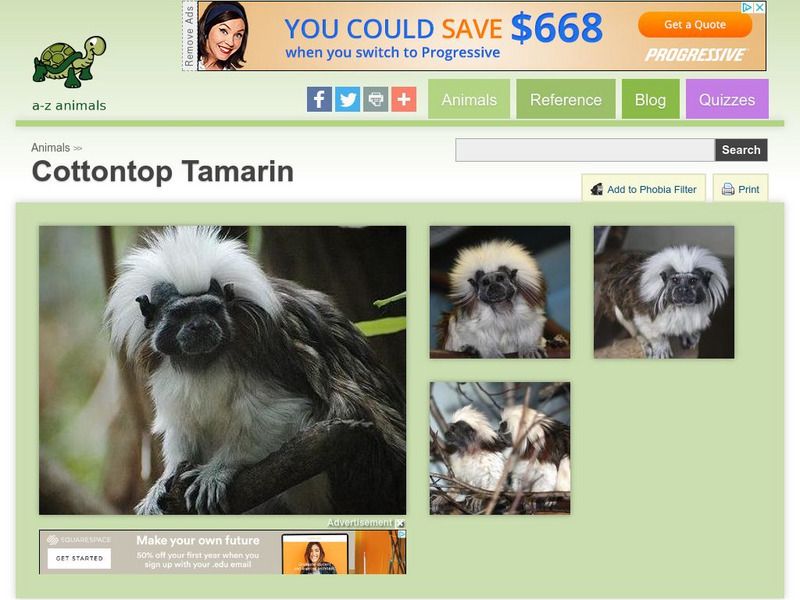Click the gray printer share icon
Image resolution: width=800 pixels, height=600 pixels.
tap(376, 99)
